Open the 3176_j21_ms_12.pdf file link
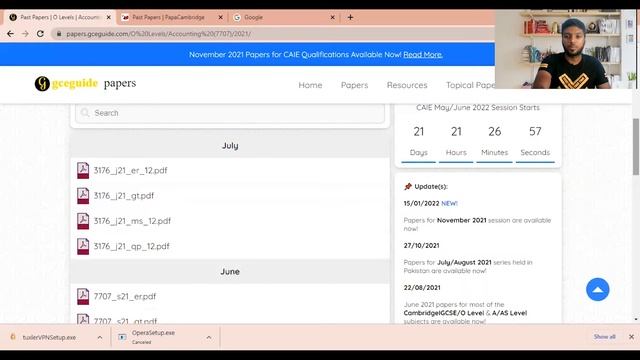 tap(132, 221)
